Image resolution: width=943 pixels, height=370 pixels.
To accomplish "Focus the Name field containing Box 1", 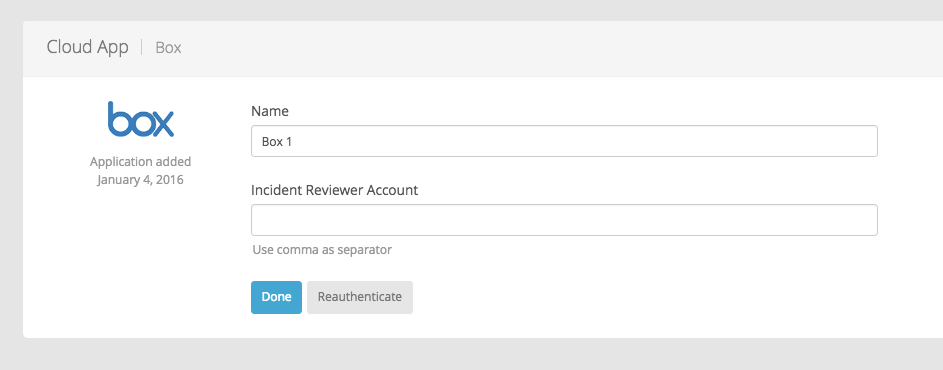I will [x=564, y=141].
